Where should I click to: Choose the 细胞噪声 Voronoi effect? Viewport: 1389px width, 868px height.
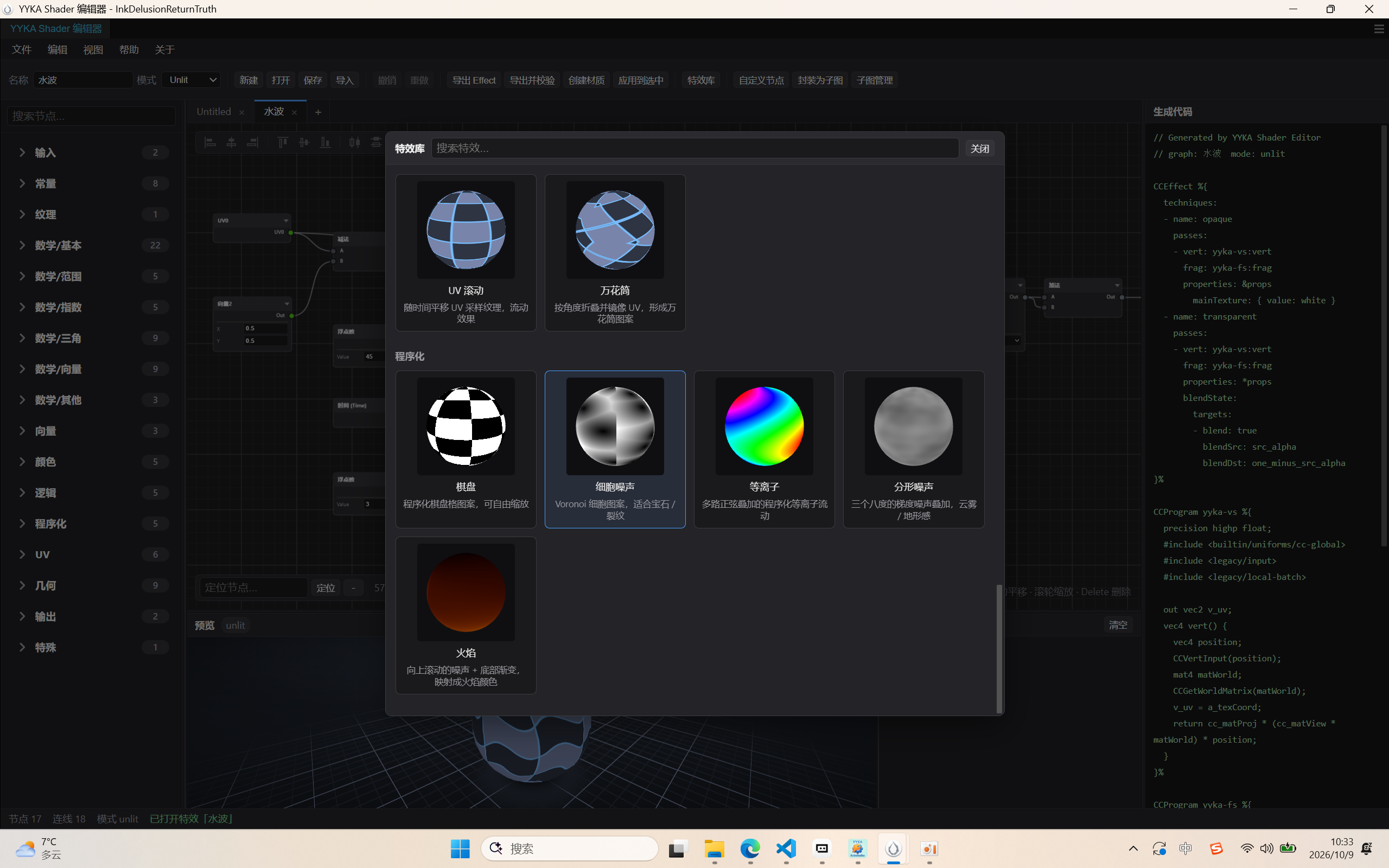(x=615, y=449)
